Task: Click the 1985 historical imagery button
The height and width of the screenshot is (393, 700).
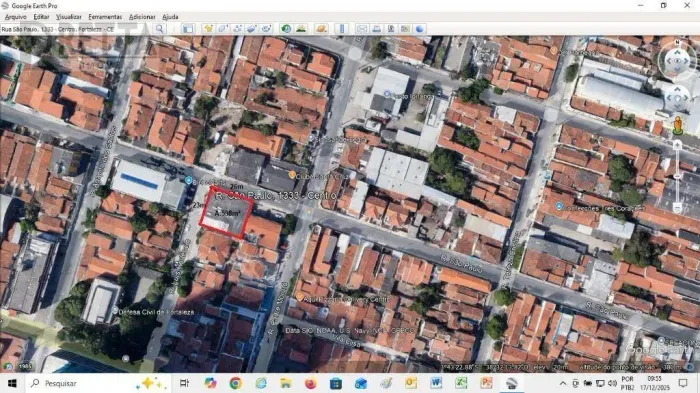Action: 25,366
